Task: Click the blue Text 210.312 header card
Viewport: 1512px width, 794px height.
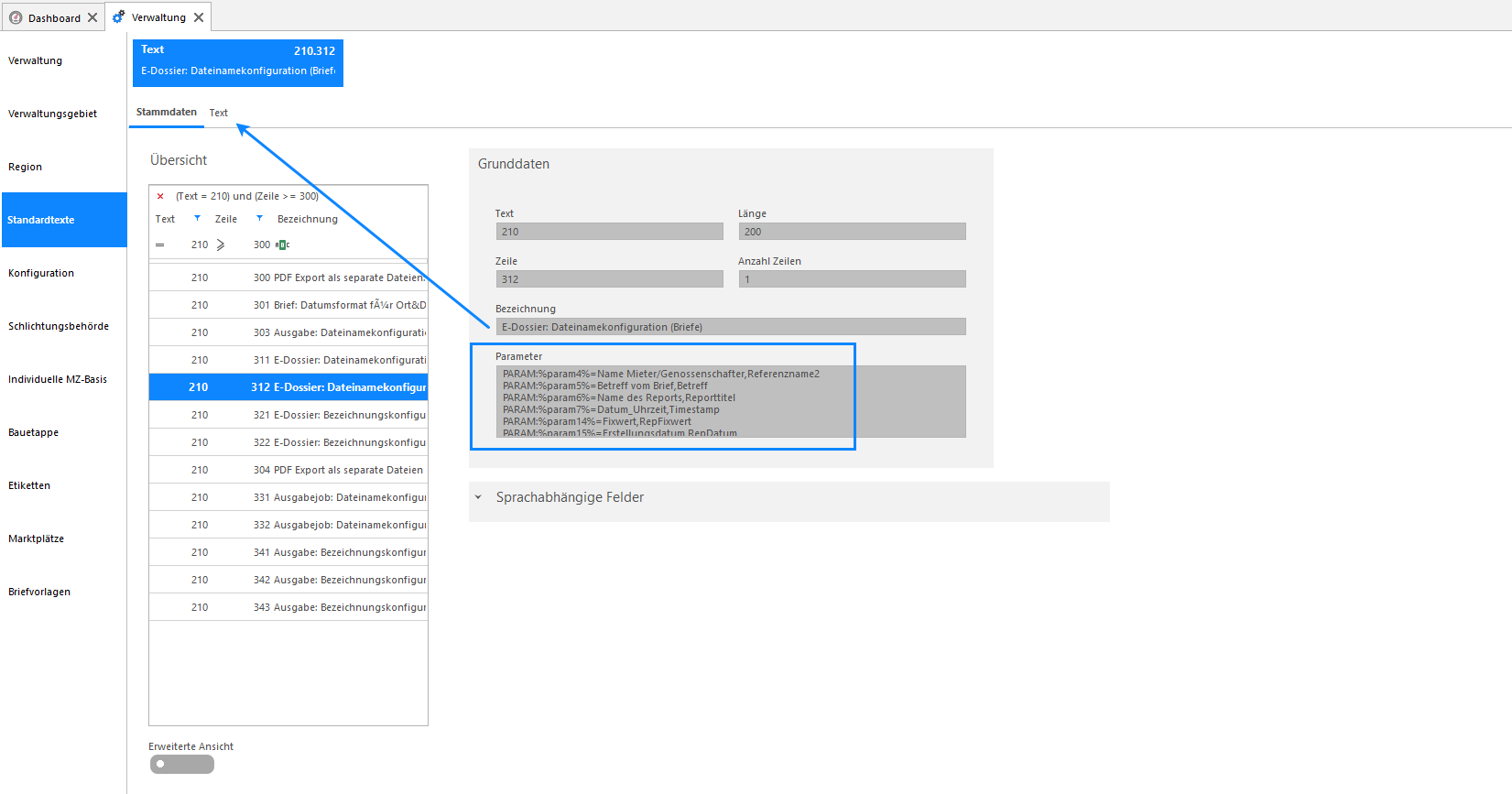Action: tap(238, 63)
